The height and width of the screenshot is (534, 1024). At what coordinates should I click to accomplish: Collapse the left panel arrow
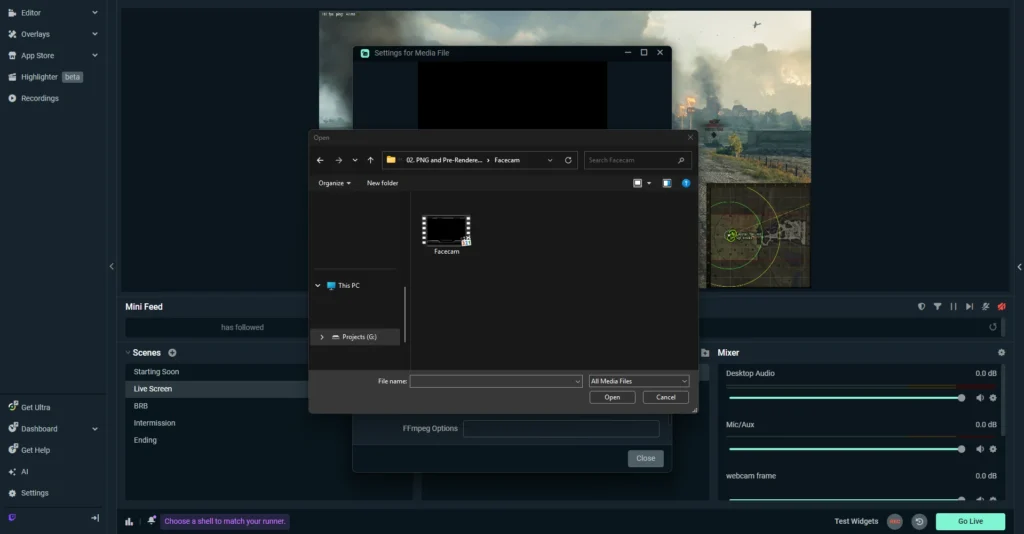112,266
